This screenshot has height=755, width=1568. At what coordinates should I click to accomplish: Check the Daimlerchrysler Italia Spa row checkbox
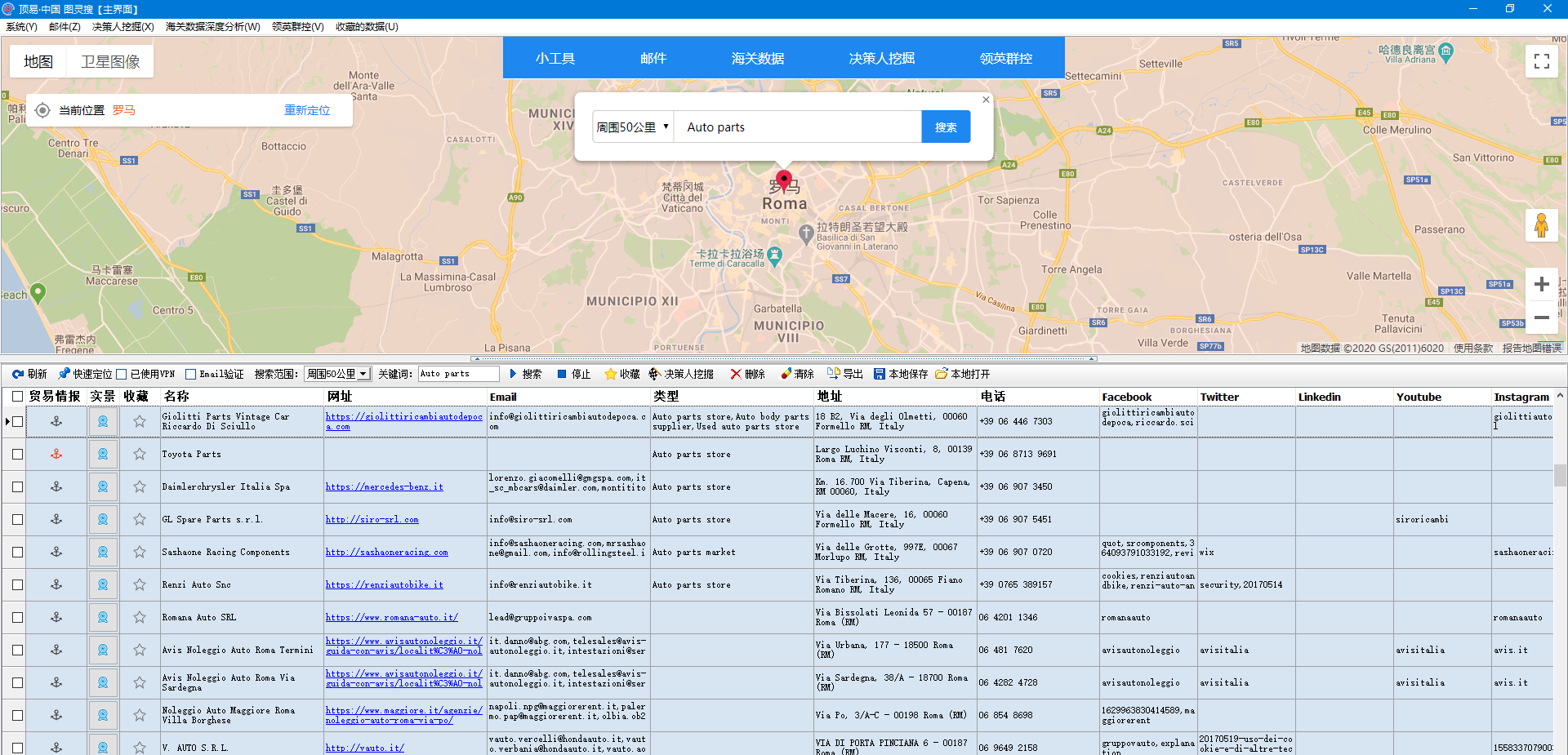point(17,486)
